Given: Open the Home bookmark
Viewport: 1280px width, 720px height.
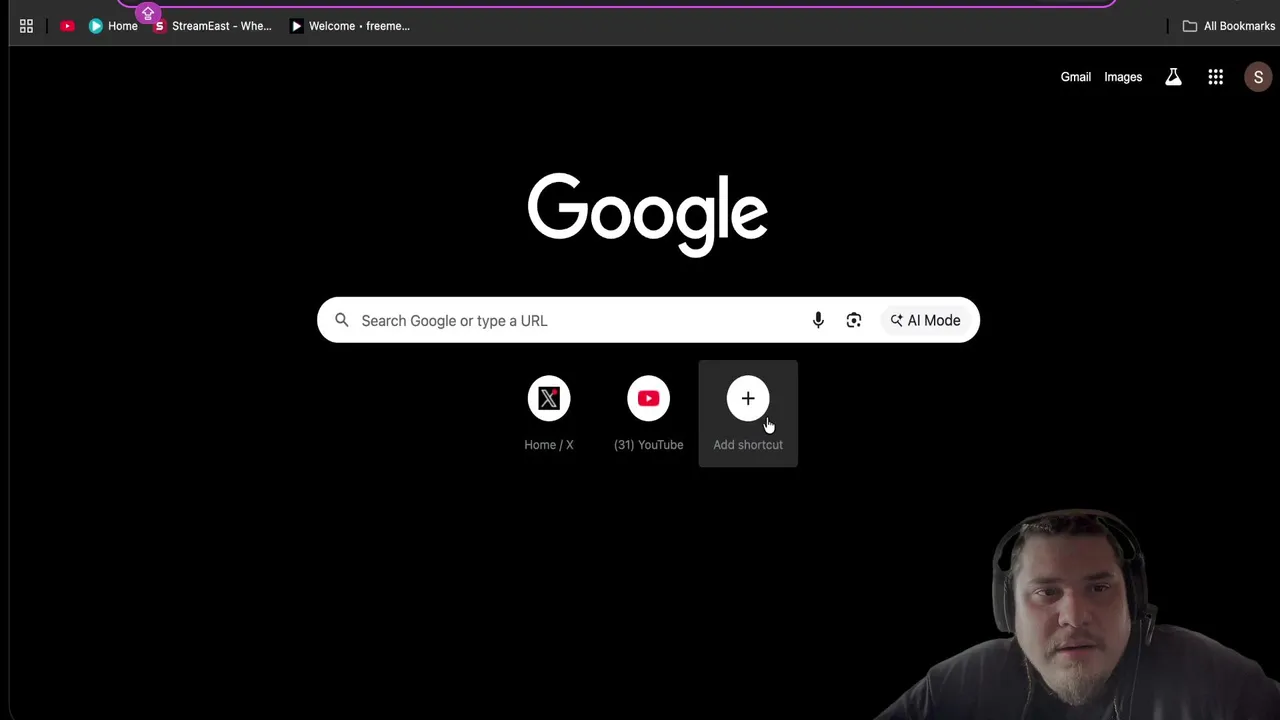Looking at the screenshot, I should coord(113,26).
